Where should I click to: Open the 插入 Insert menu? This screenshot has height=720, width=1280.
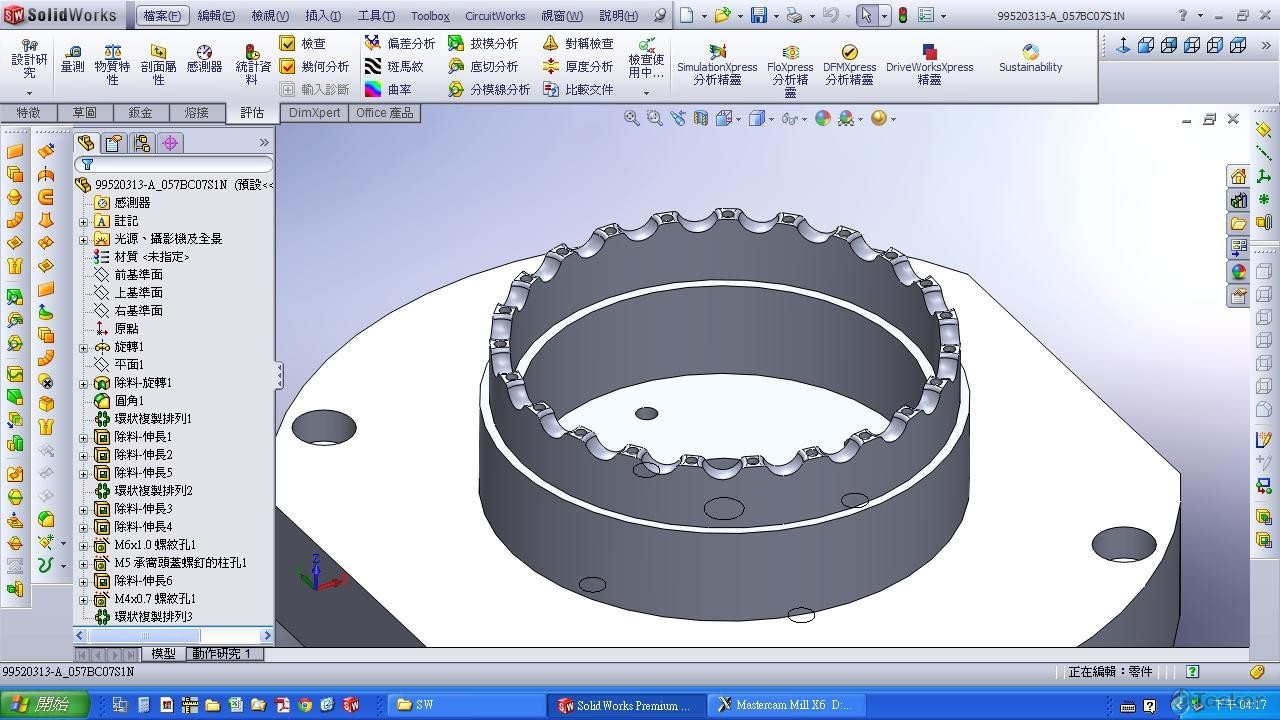[322, 16]
